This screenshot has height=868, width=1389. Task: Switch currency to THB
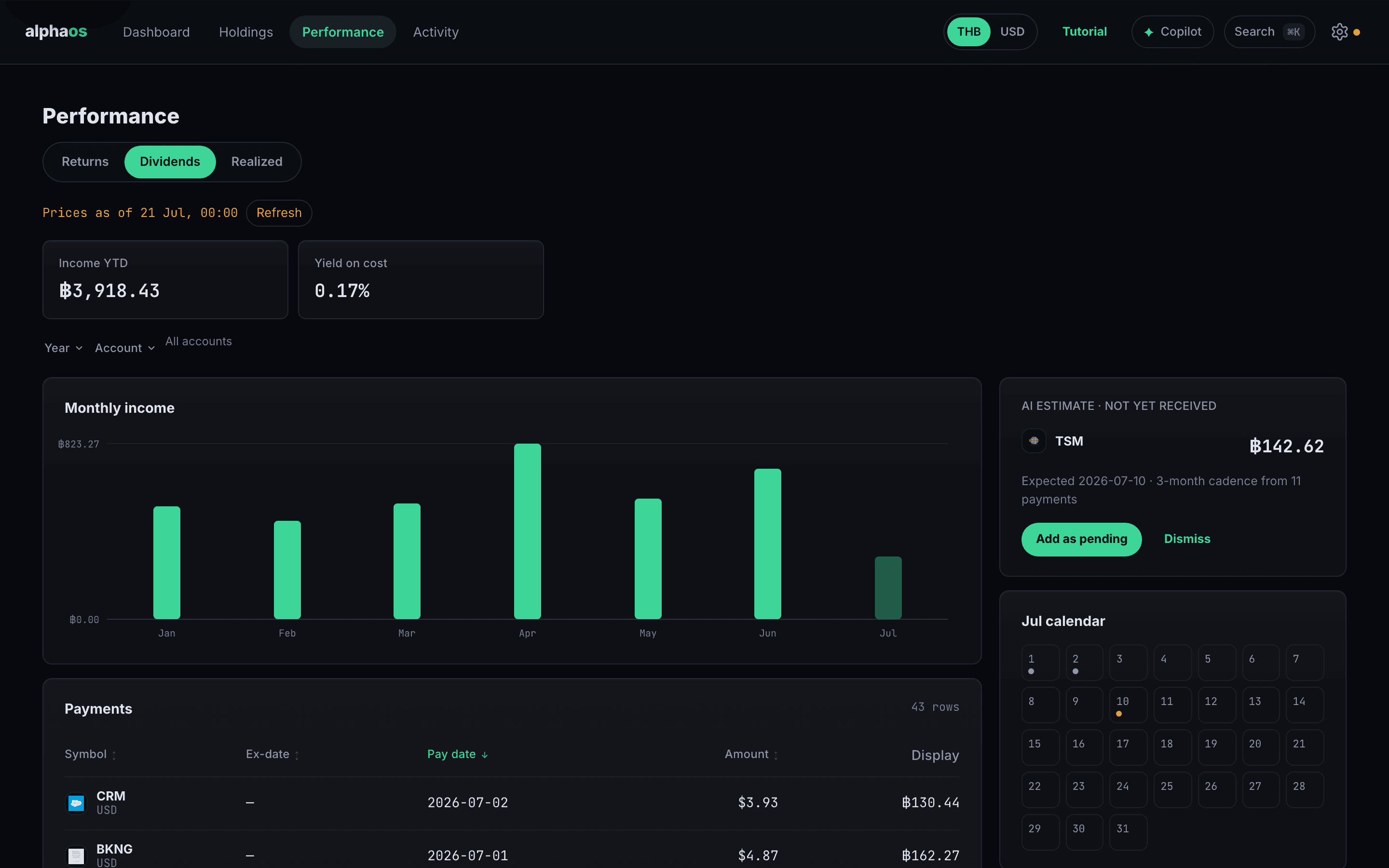968,31
